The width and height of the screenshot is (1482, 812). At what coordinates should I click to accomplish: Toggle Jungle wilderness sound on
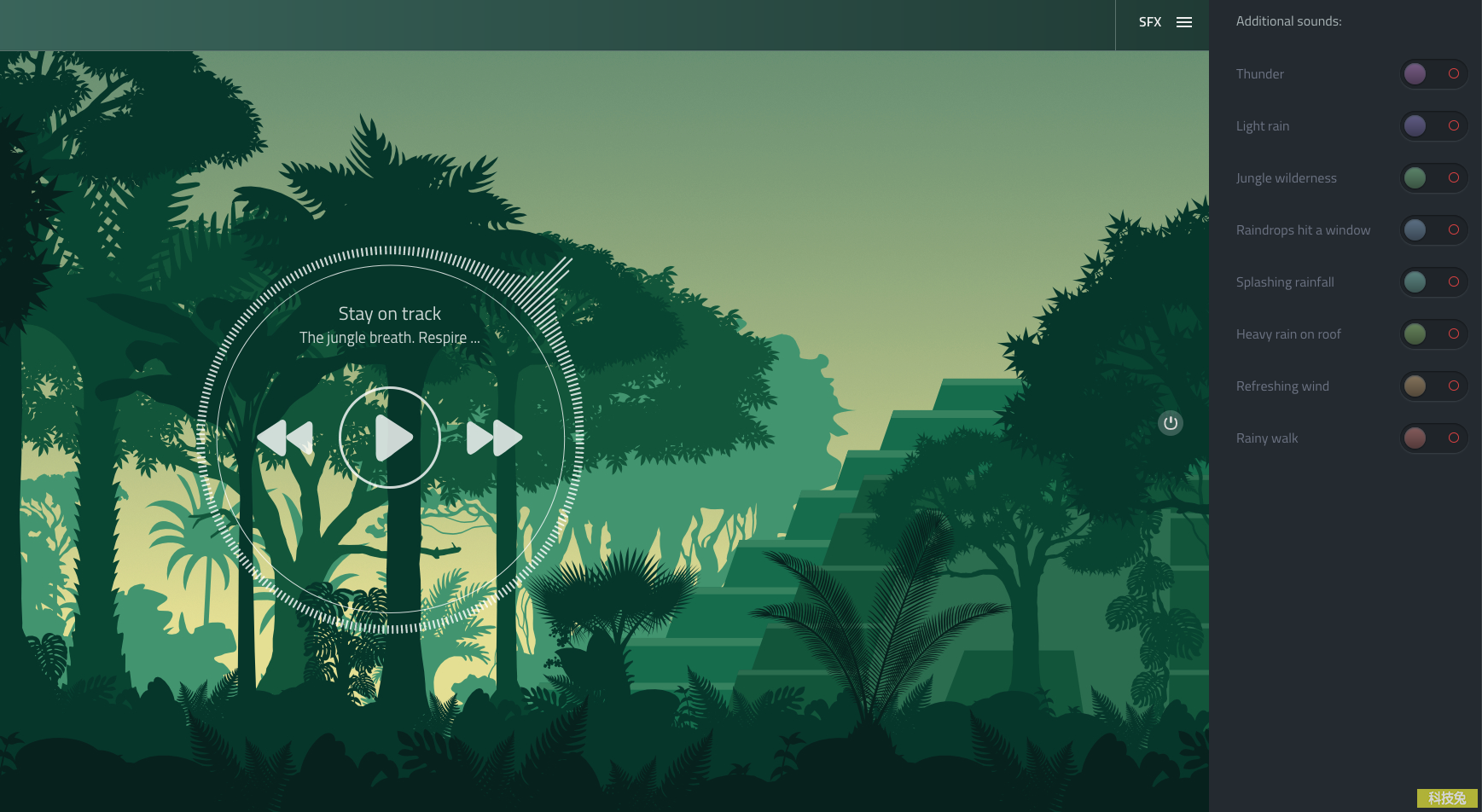1433,178
